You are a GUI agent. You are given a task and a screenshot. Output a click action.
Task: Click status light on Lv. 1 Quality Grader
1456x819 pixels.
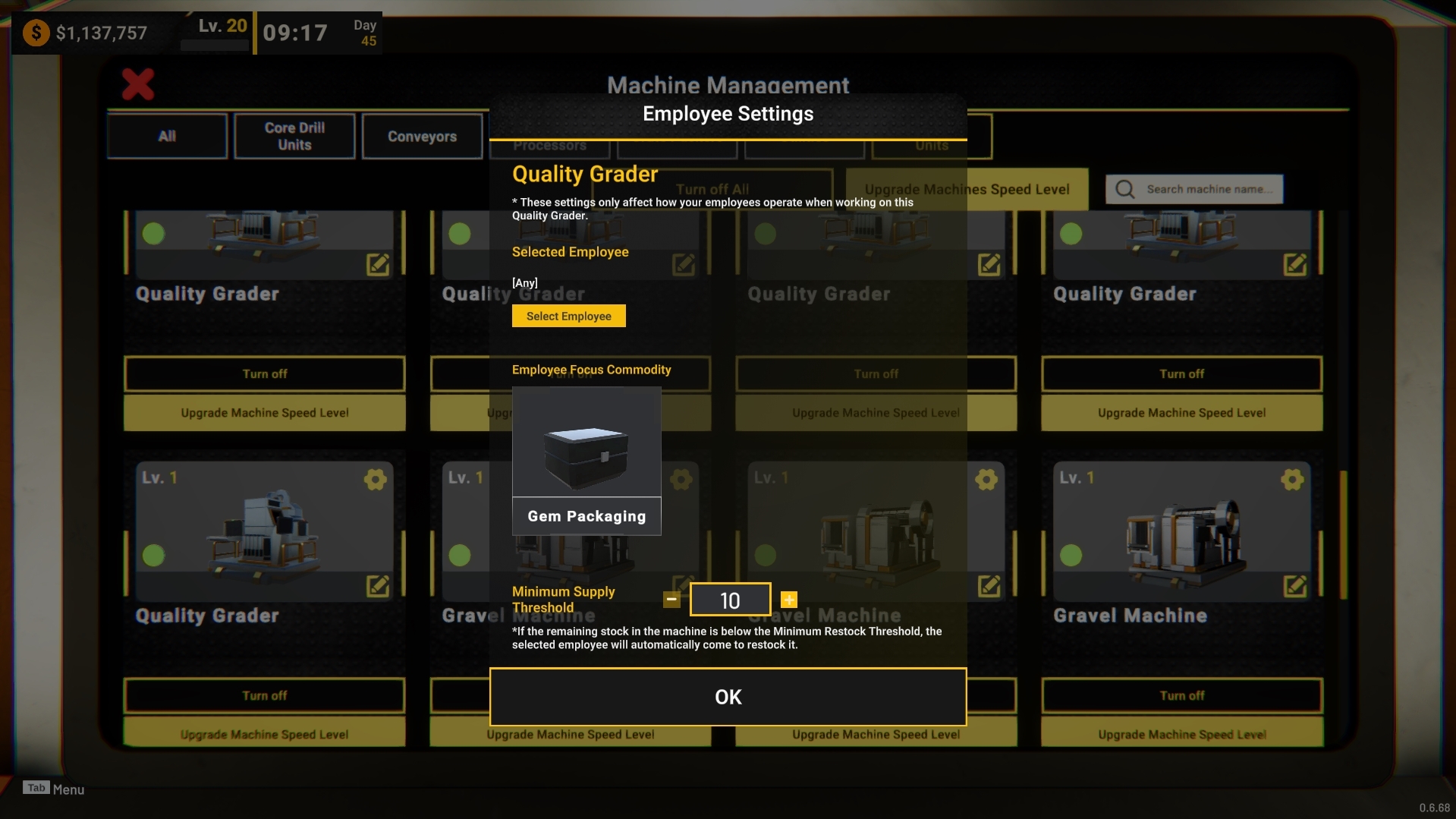[153, 555]
